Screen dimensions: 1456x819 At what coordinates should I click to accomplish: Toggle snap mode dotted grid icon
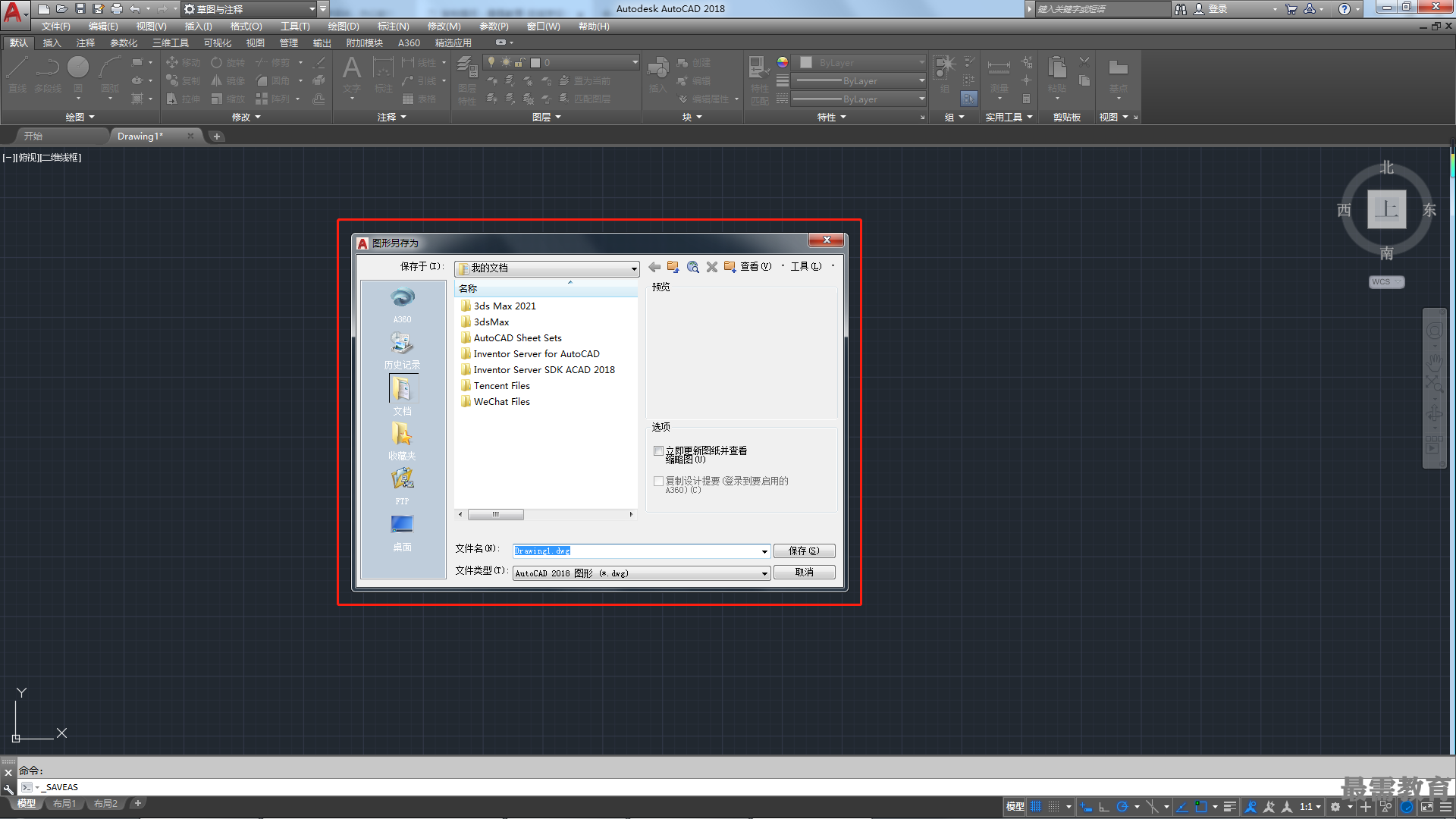(1054, 807)
